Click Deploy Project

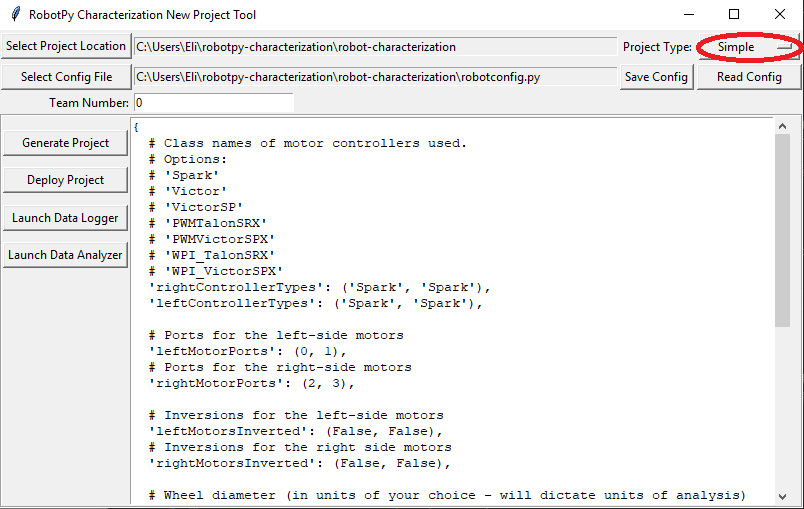(x=65, y=180)
